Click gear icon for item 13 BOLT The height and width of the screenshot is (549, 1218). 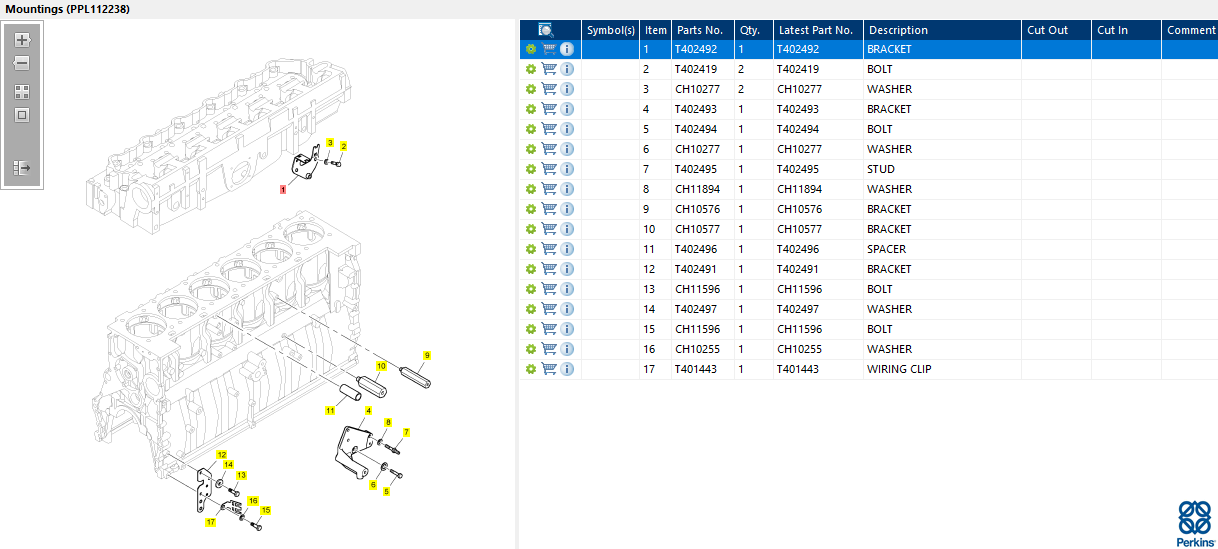pyautogui.click(x=531, y=289)
